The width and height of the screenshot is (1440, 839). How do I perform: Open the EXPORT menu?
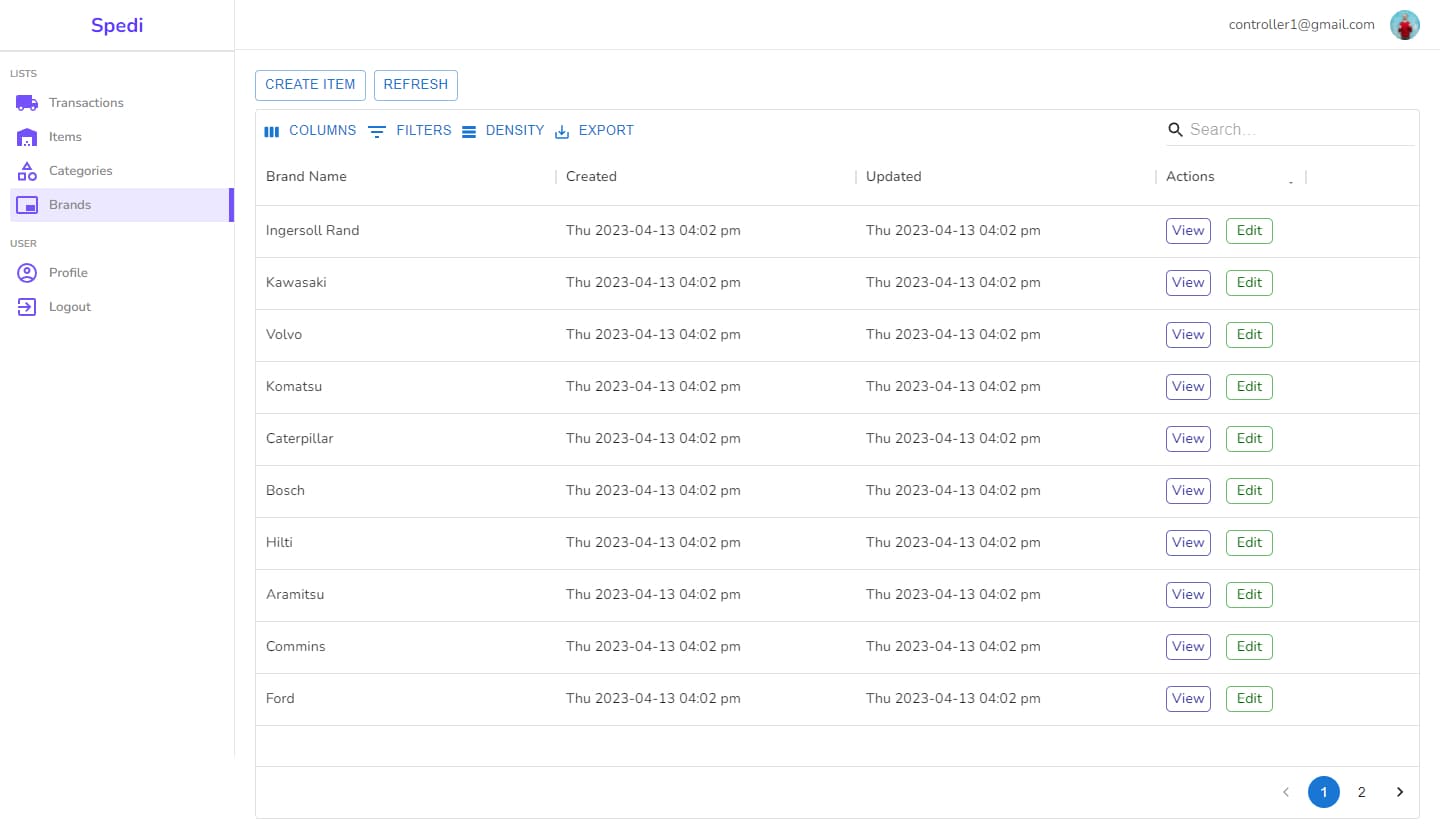point(594,131)
